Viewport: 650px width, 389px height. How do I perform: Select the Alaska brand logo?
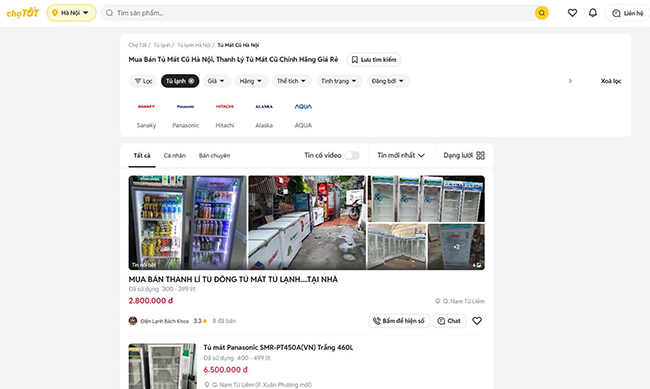tap(264, 107)
